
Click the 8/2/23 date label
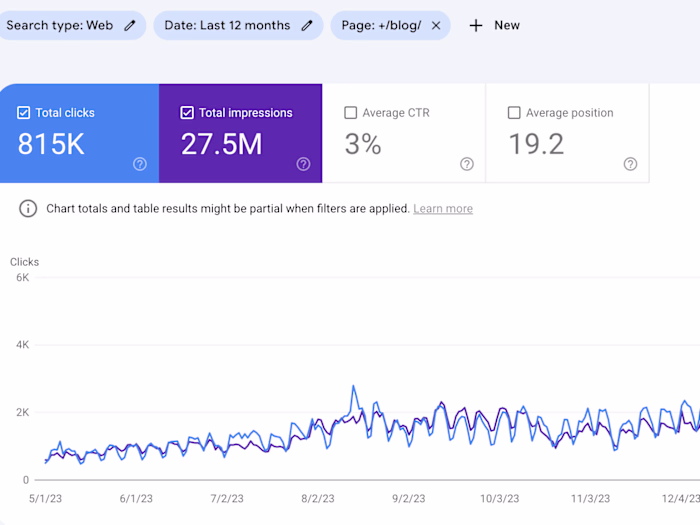pos(318,499)
